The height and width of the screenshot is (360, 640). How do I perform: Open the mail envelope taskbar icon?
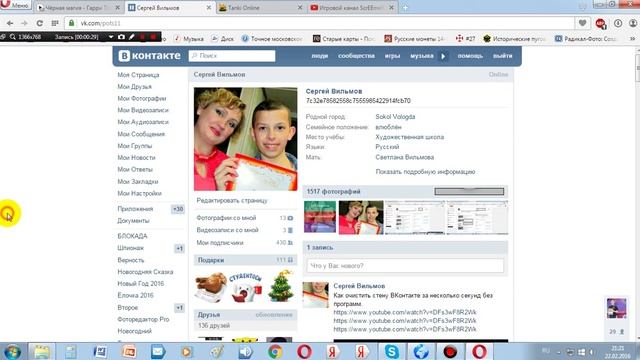[158, 352]
